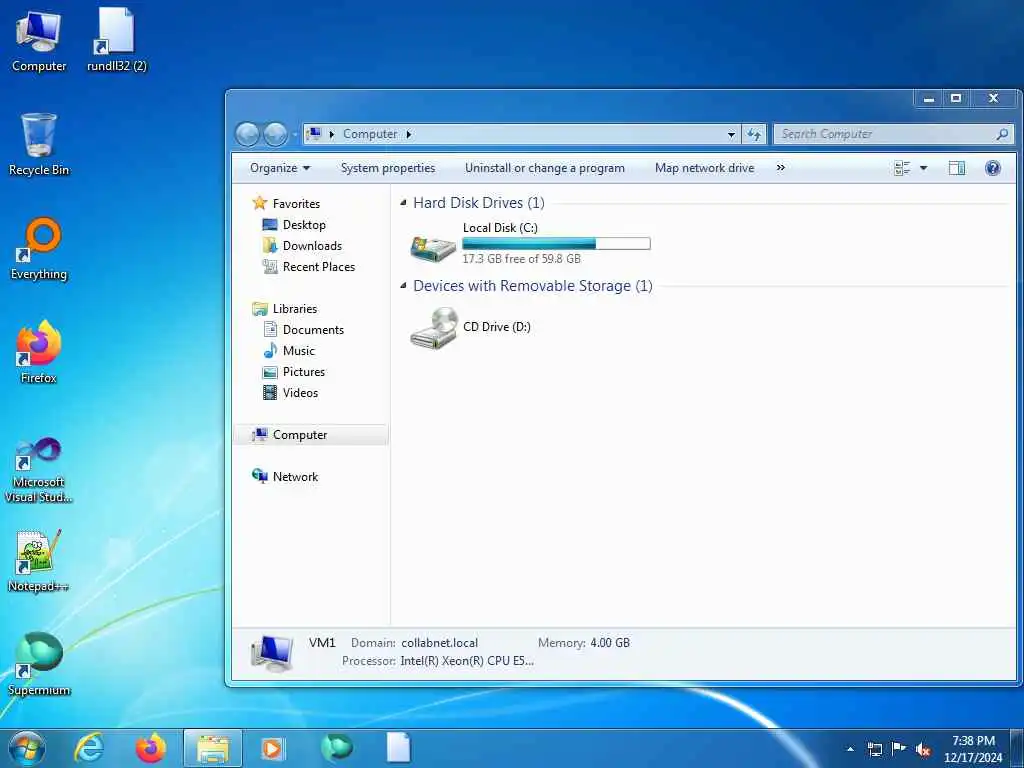
Task: Open the Music library
Action: click(x=298, y=351)
